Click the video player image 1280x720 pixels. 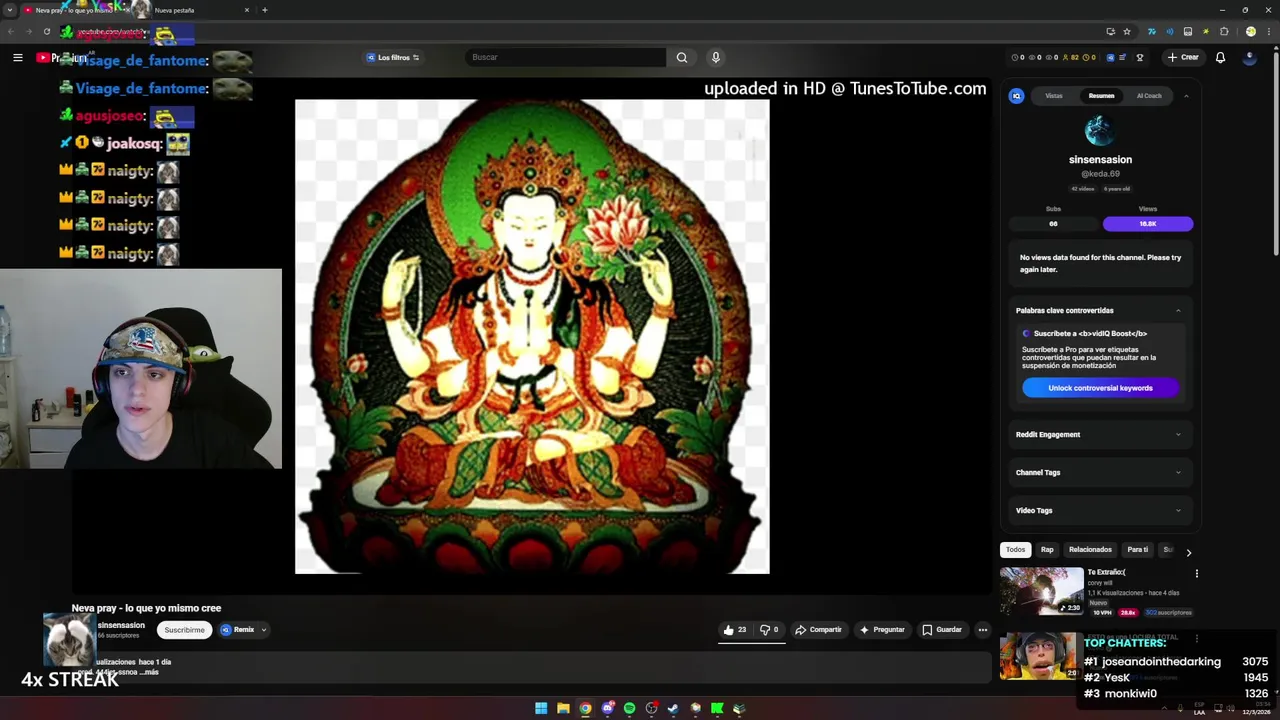click(532, 336)
